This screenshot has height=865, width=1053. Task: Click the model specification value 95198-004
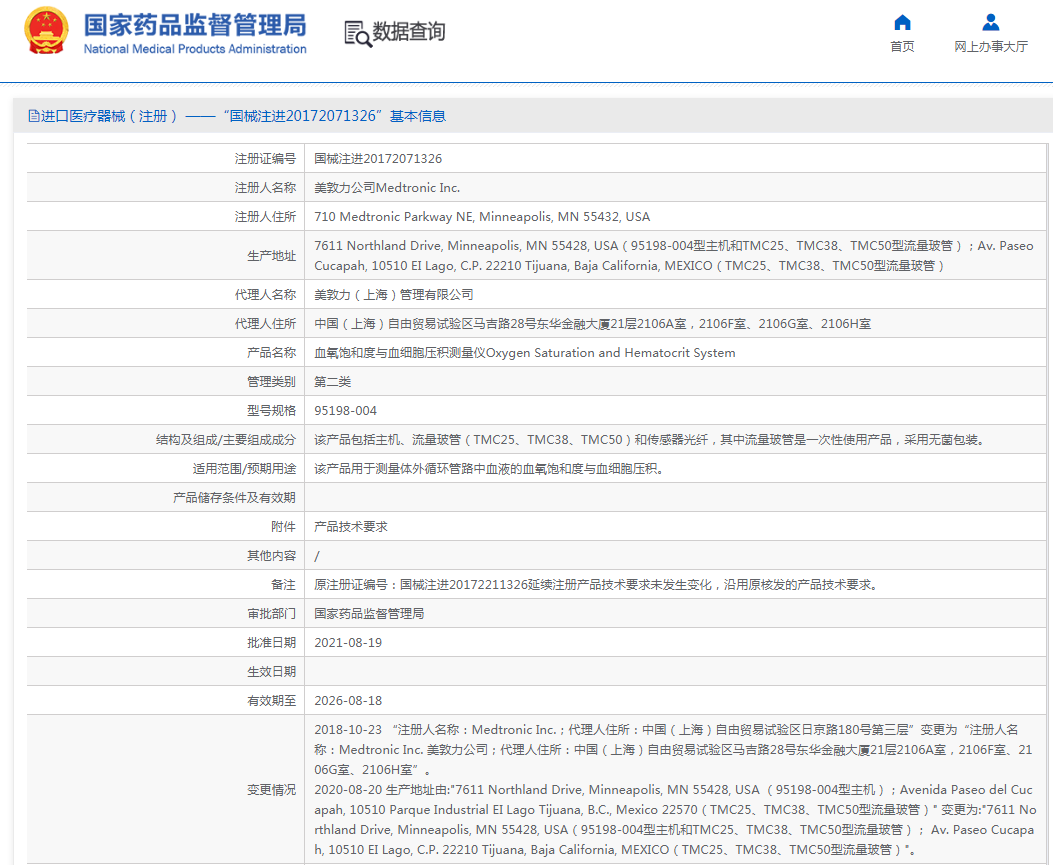pos(346,411)
